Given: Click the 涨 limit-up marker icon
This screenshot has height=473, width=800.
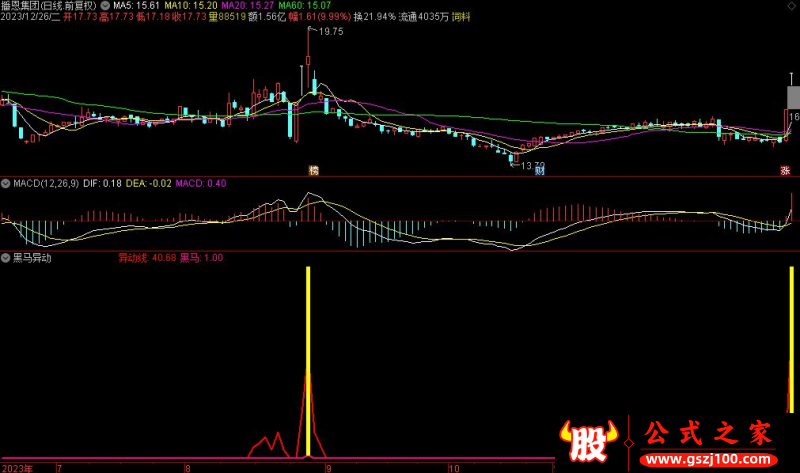Looking at the screenshot, I should coord(786,170).
